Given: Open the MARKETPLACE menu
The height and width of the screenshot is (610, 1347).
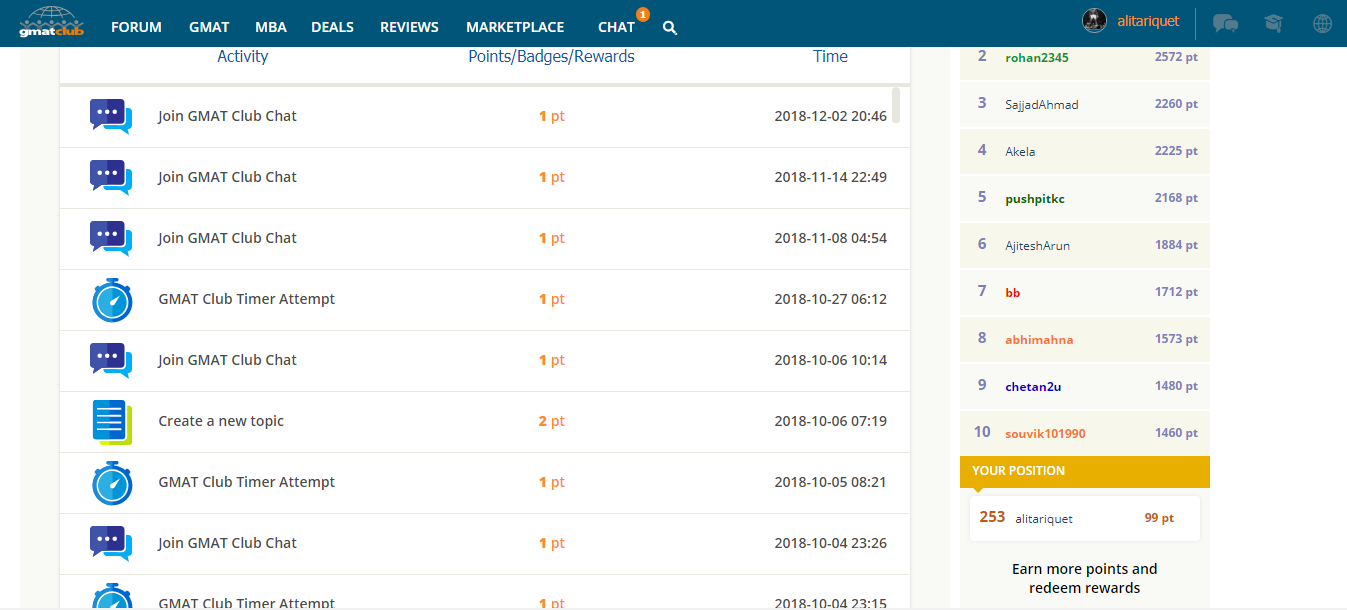Looking at the screenshot, I should (x=515, y=27).
